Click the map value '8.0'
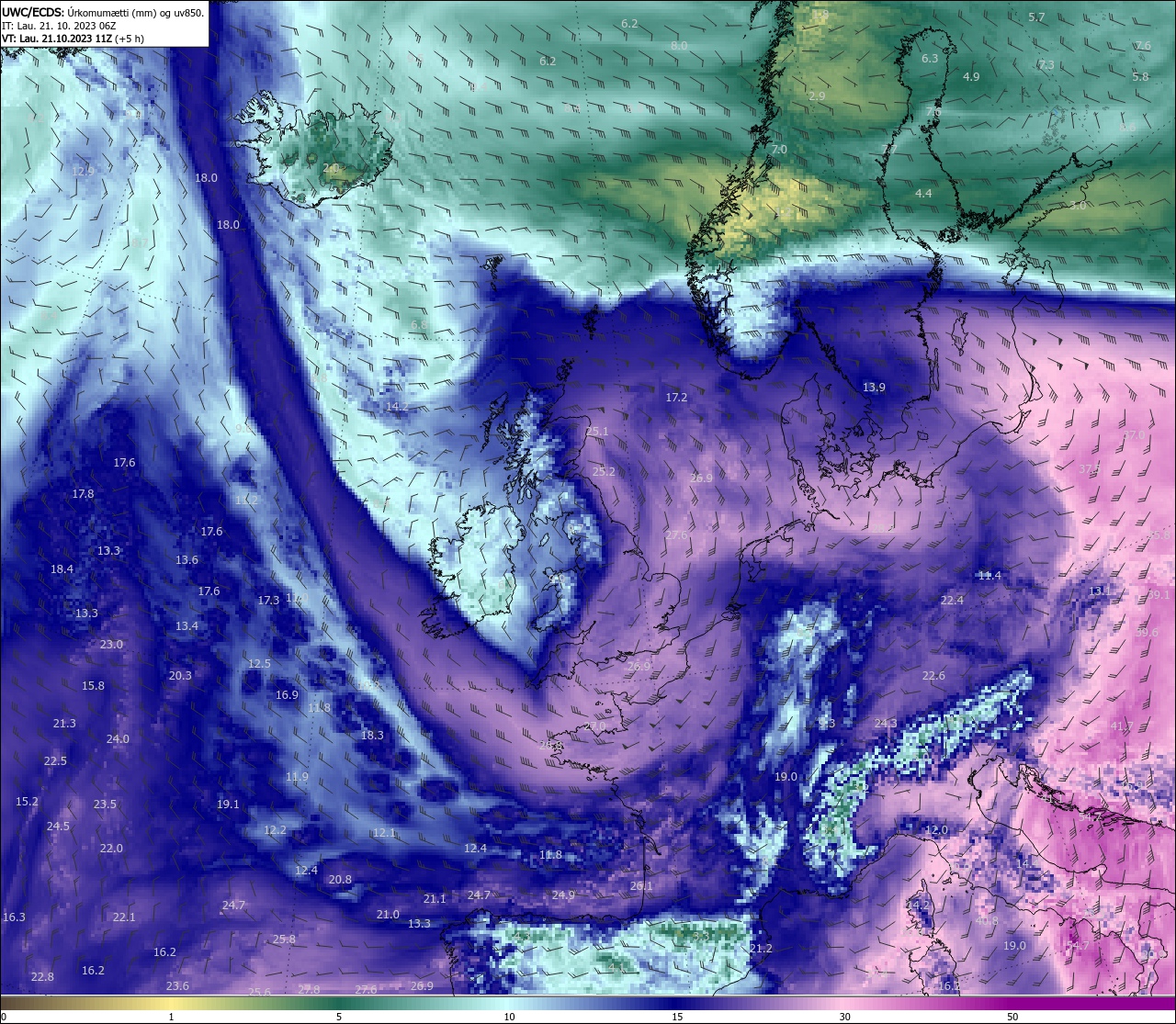1176x1024 pixels. 679,46
